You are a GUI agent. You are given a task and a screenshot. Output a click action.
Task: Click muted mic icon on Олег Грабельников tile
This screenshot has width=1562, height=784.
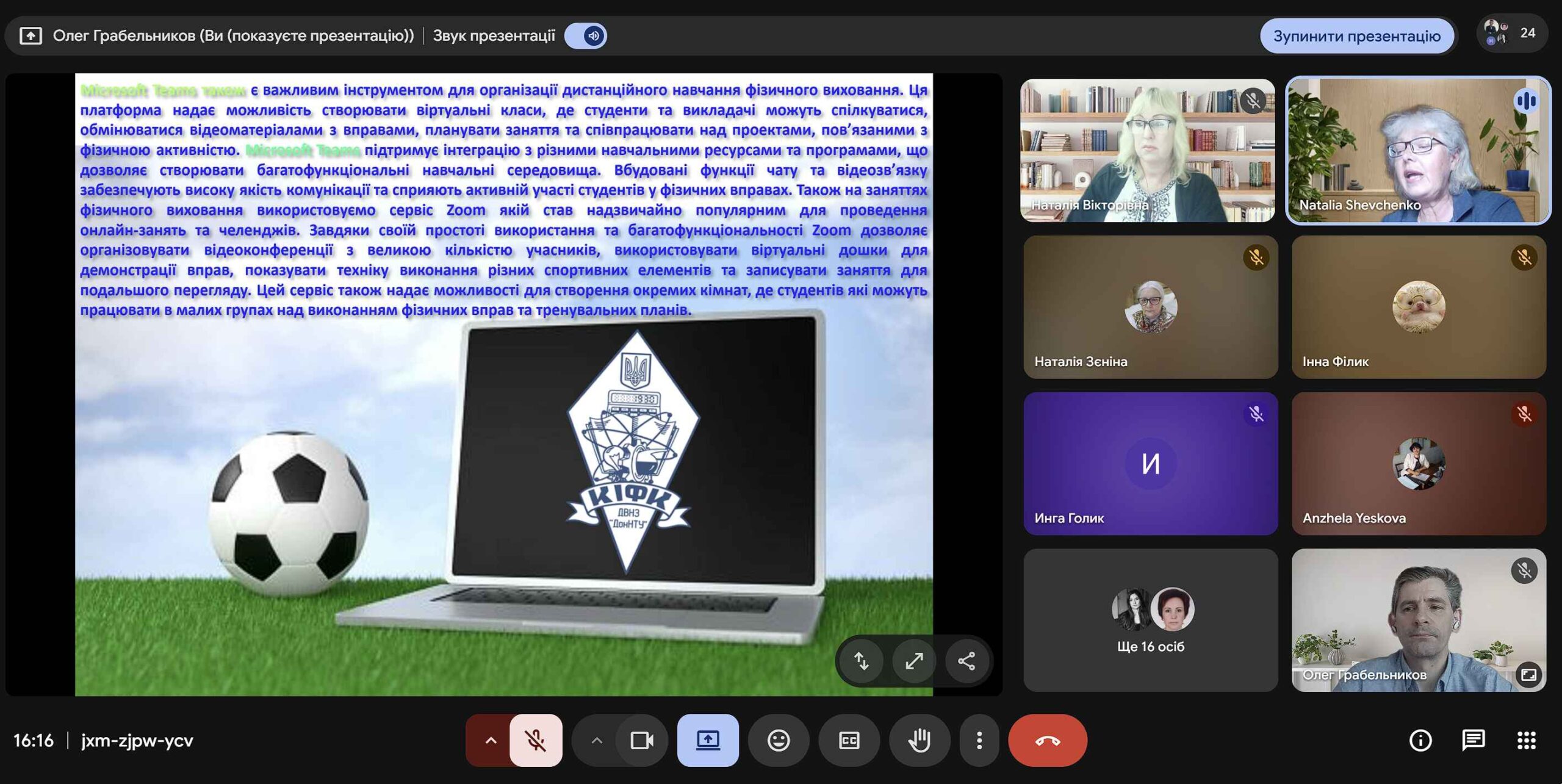1524,570
